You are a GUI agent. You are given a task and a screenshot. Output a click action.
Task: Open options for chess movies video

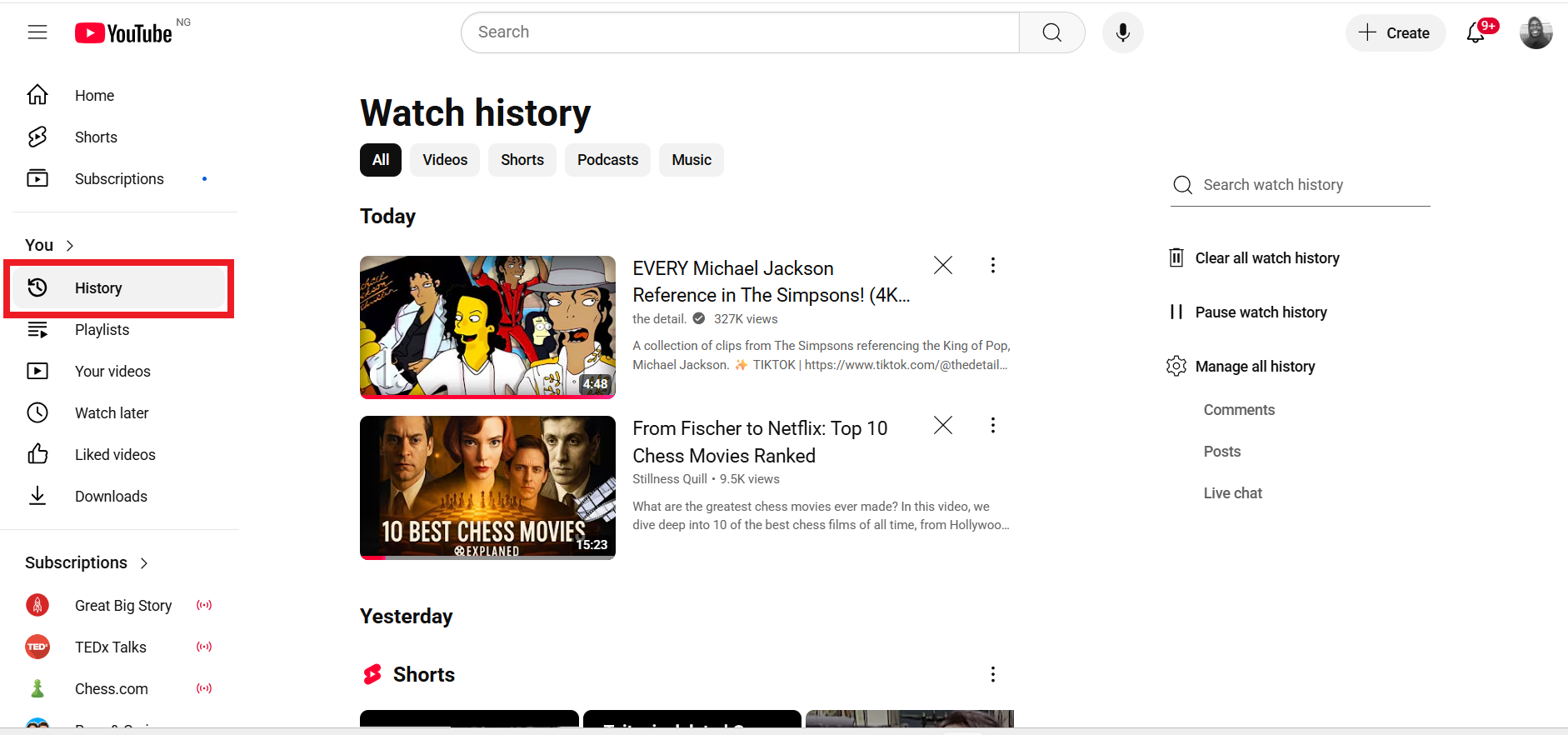(992, 425)
